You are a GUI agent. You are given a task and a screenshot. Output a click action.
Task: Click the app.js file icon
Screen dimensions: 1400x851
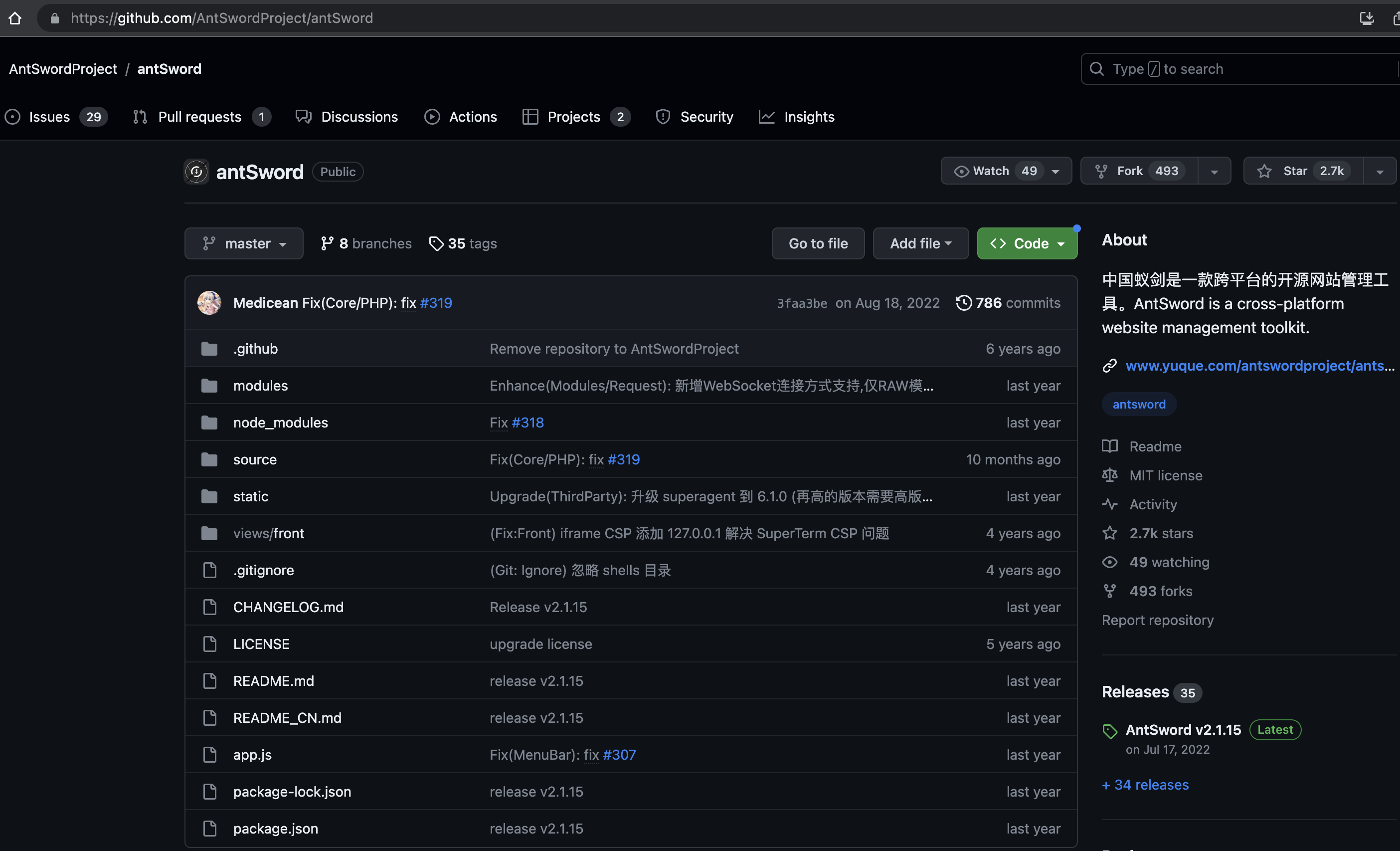click(210, 756)
